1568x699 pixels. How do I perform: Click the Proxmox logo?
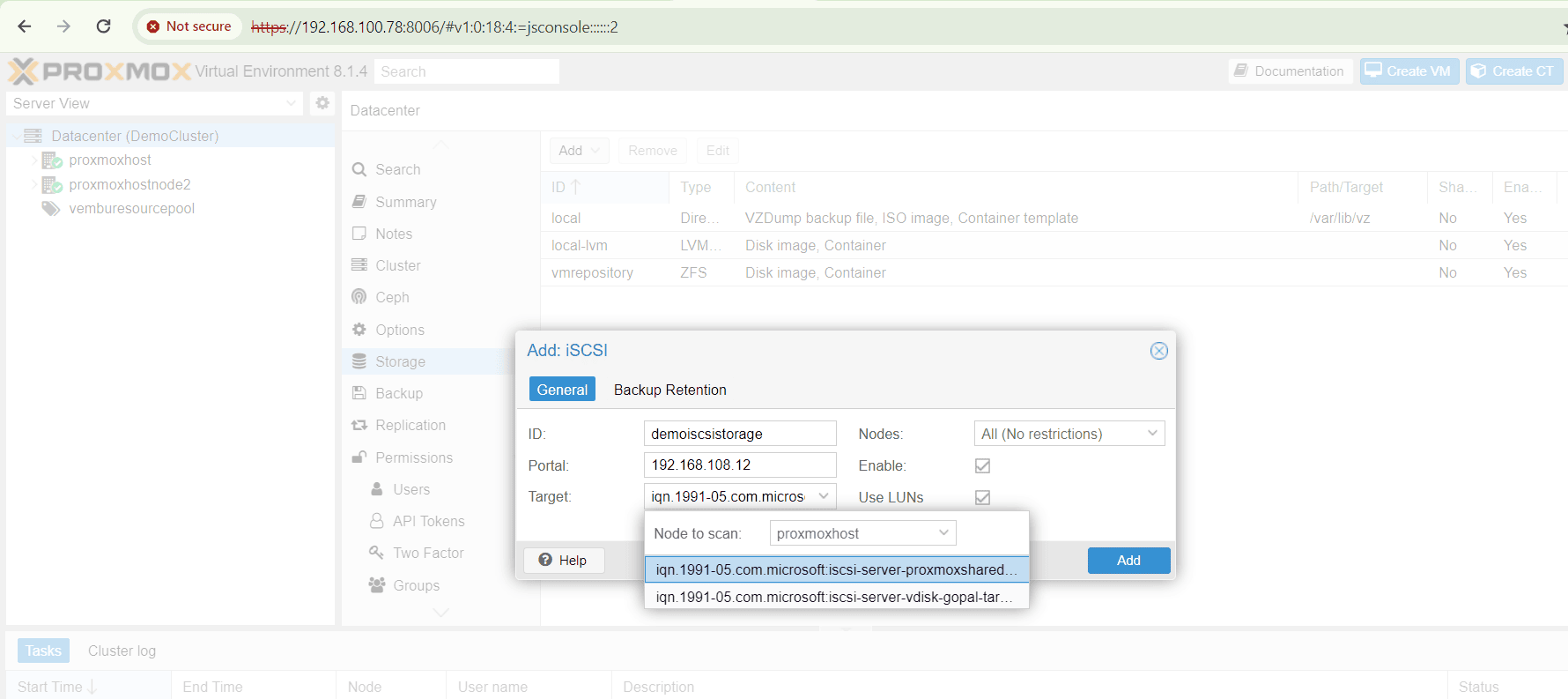[x=99, y=71]
